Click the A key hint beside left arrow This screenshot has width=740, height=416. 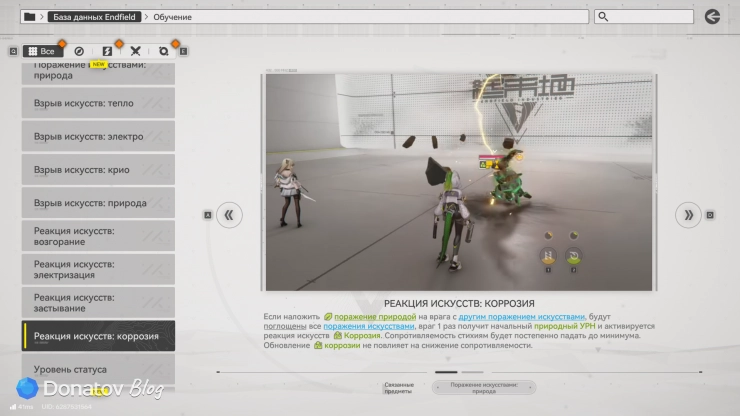point(208,215)
